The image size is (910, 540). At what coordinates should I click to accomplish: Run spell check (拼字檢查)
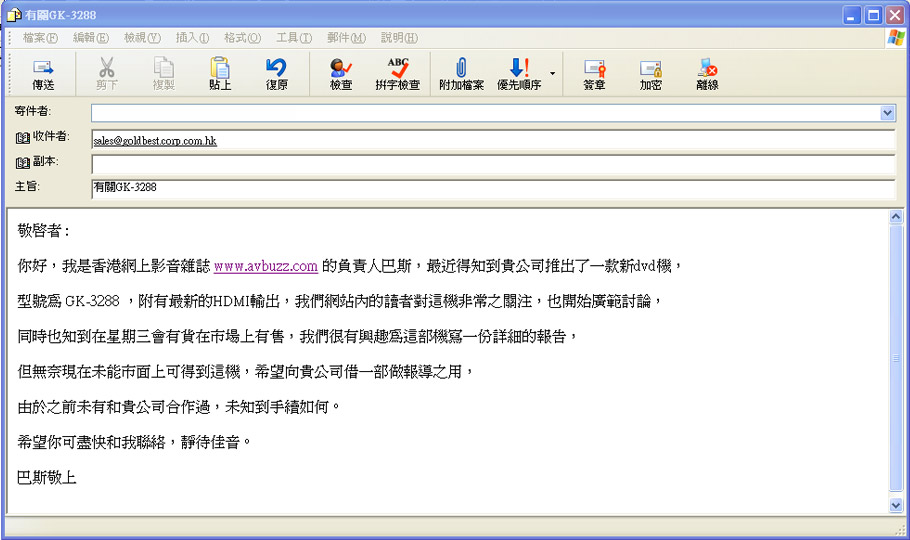[x=397, y=74]
